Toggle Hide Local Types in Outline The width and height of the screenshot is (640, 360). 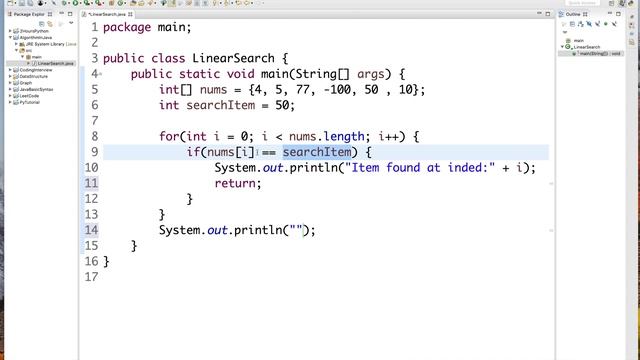614,24
